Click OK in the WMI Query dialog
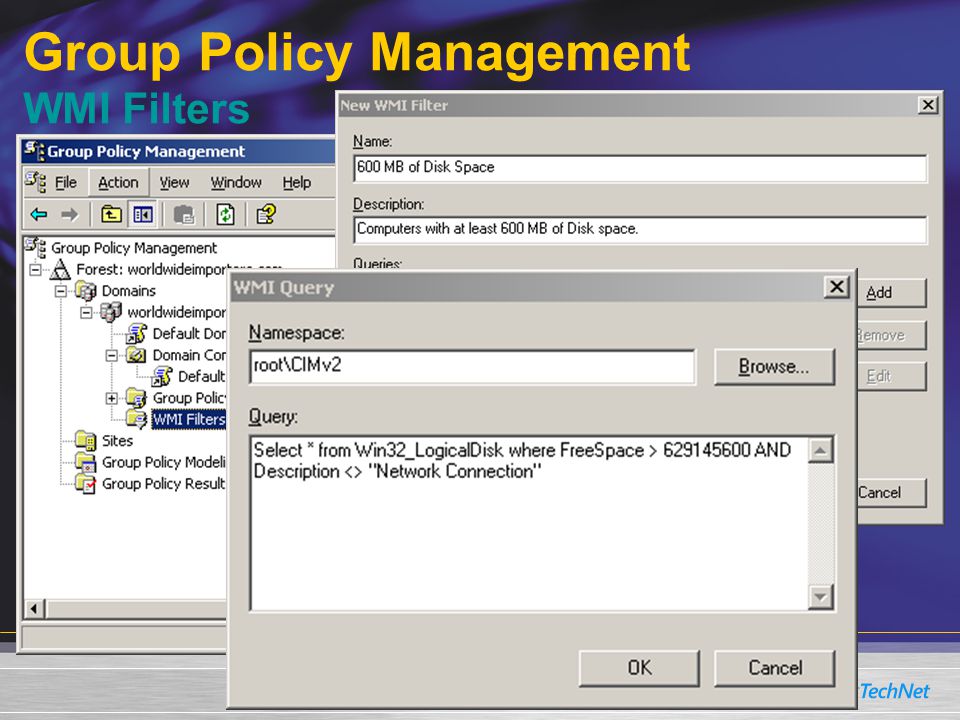This screenshot has width=960, height=720. click(x=639, y=668)
